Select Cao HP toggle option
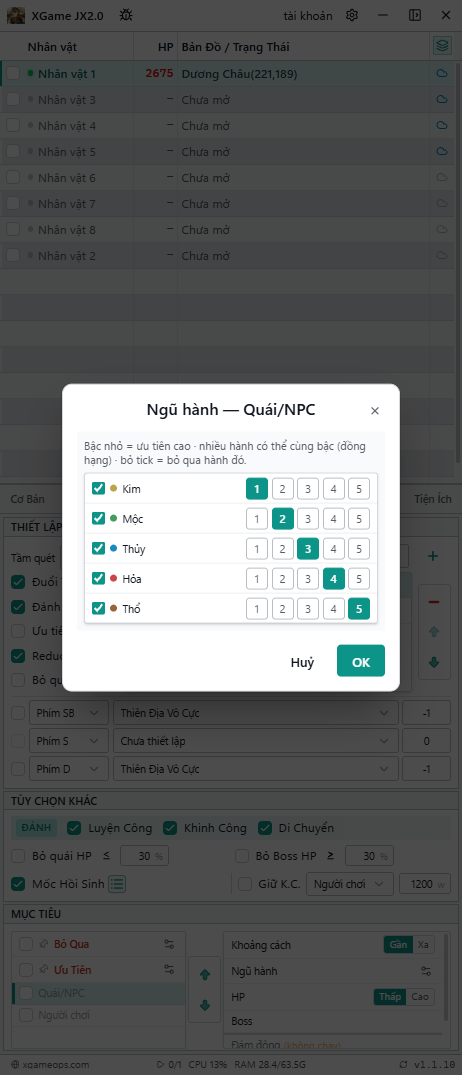Image resolution: width=462 pixels, height=1075 pixels. (420, 996)
